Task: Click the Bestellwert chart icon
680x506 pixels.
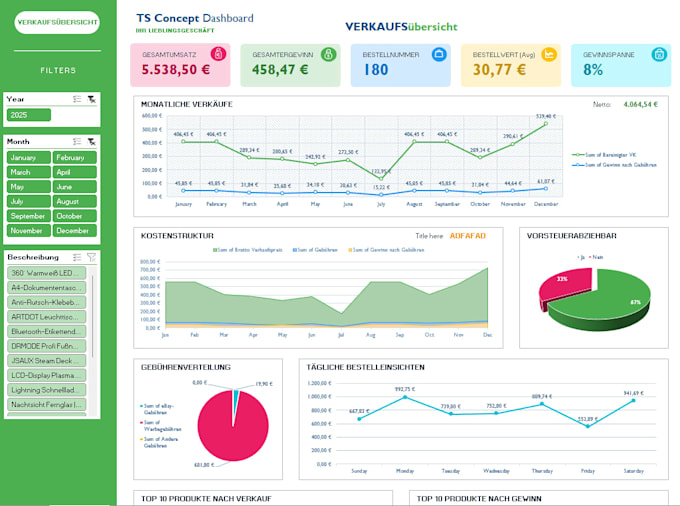Action: 549,54
